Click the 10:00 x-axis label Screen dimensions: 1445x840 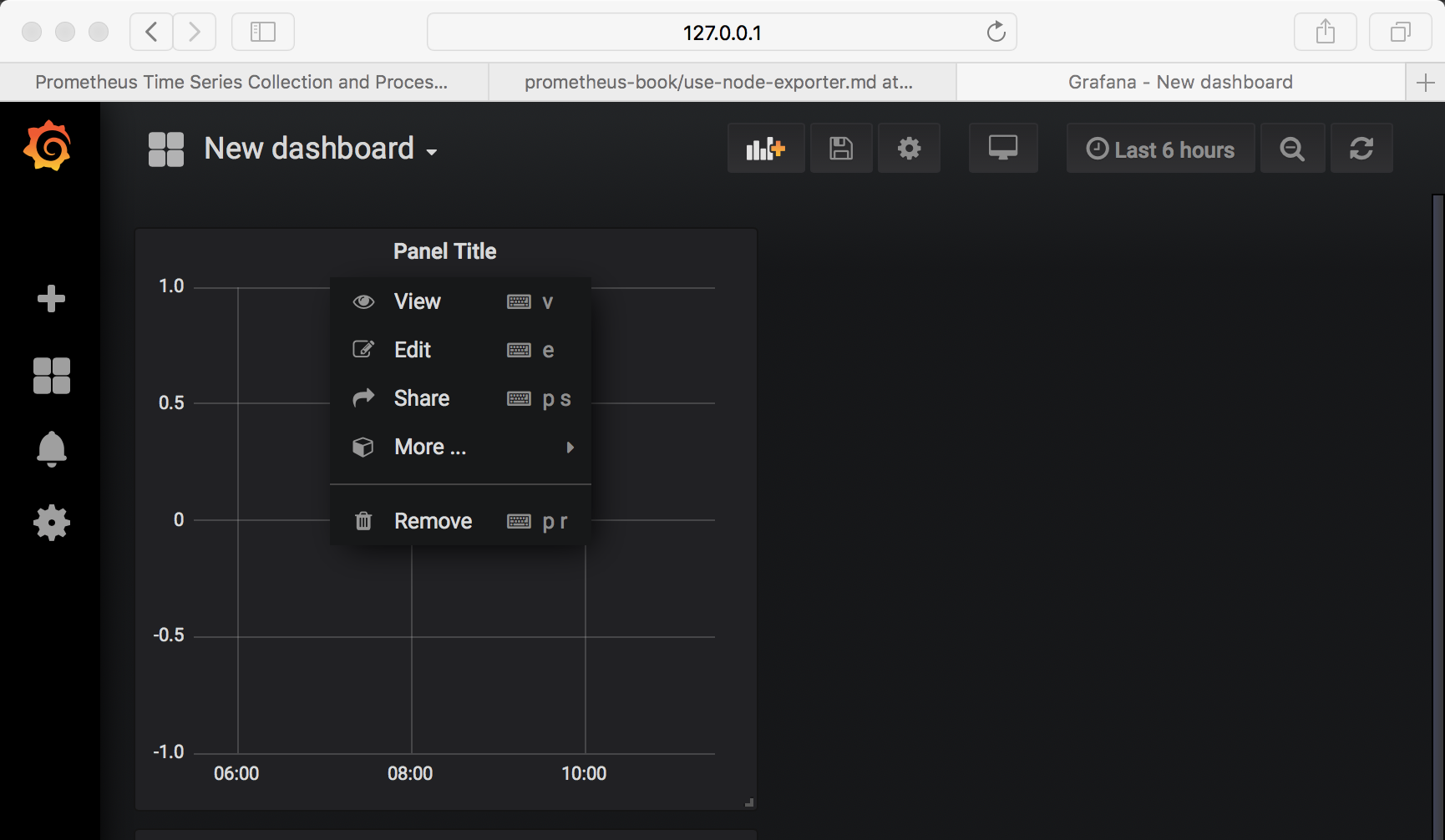coord(584,773)
